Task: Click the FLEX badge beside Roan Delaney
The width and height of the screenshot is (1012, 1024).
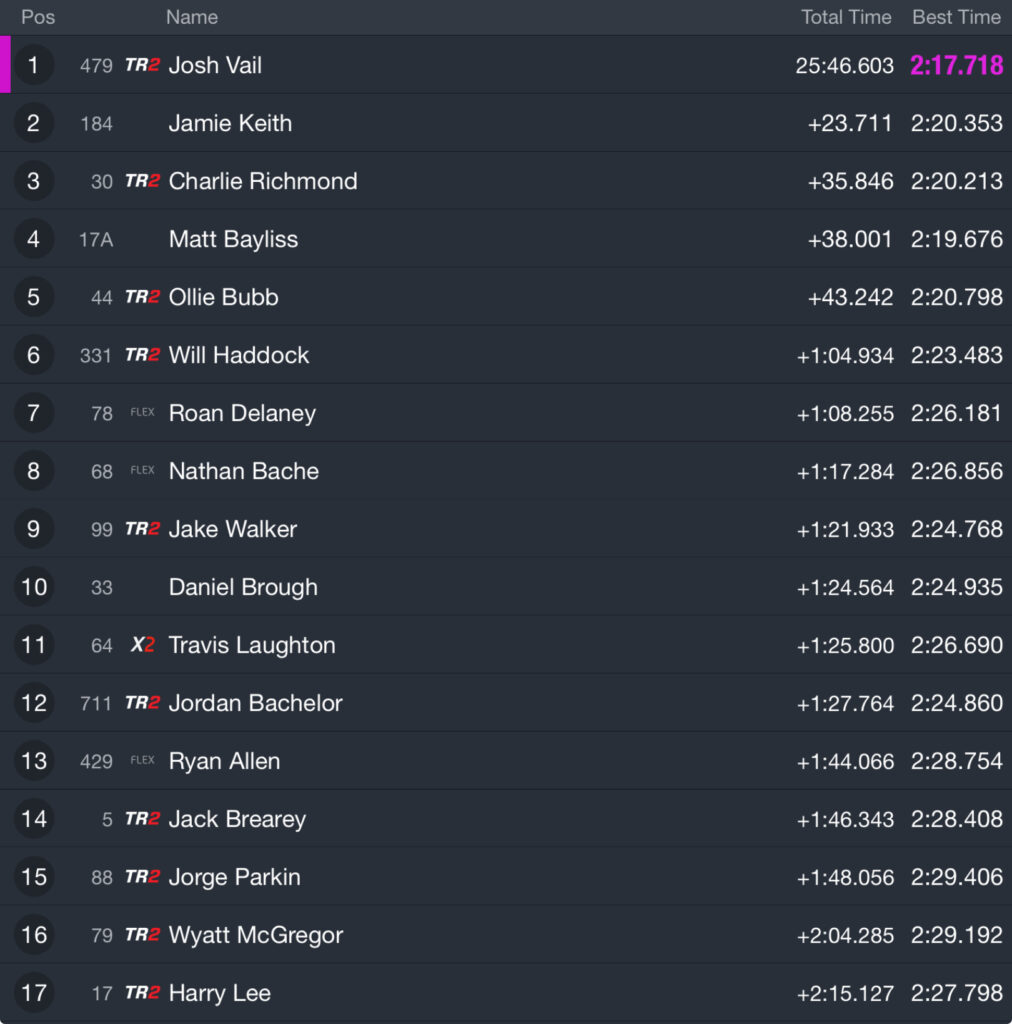Action: click(x=142, y=412)
